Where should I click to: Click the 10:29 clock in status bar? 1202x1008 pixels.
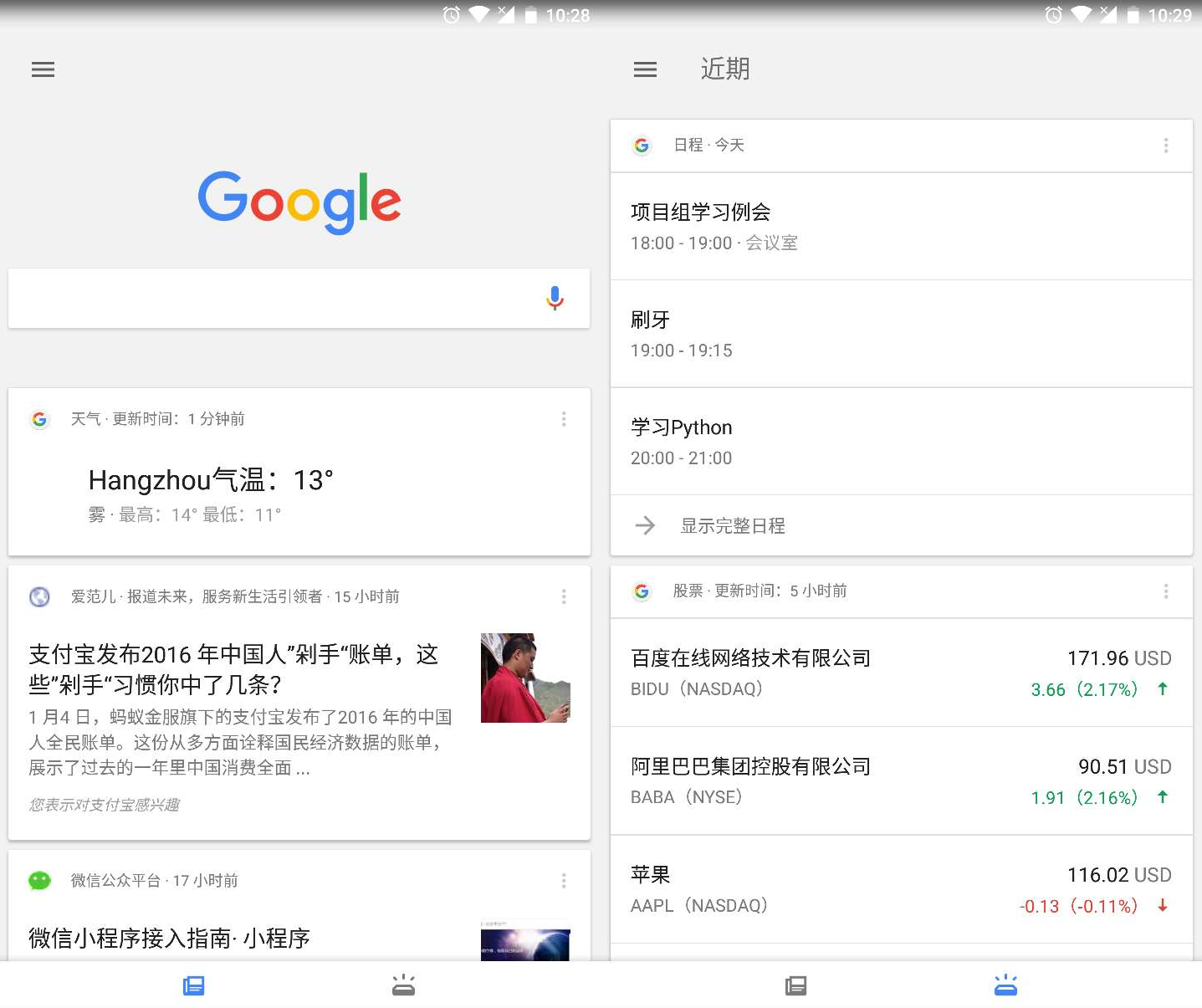[x=1169, y=15]
